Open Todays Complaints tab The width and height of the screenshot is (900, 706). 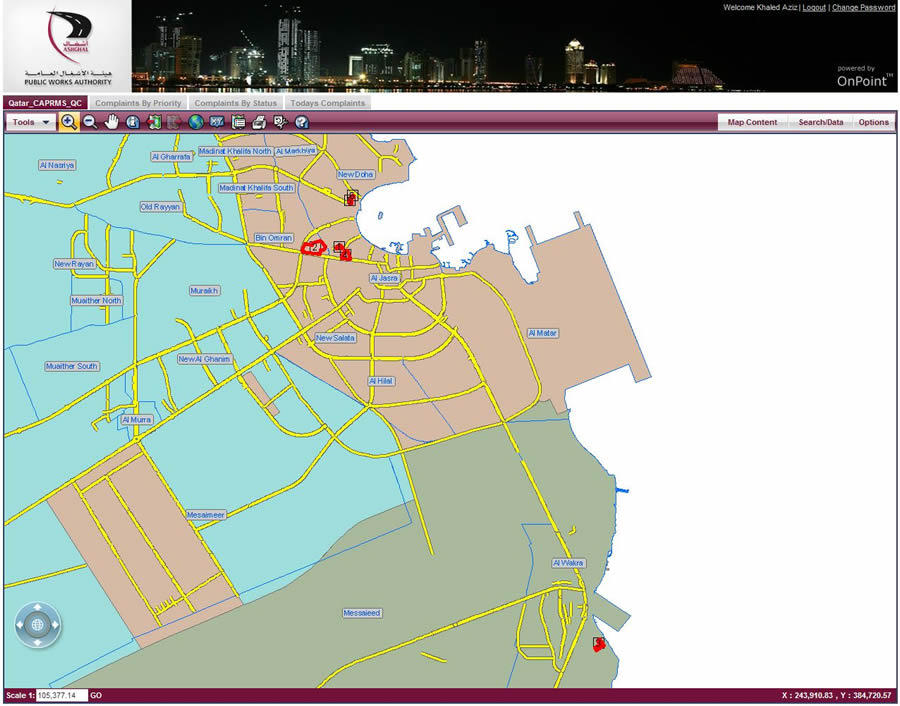(327, 103)
